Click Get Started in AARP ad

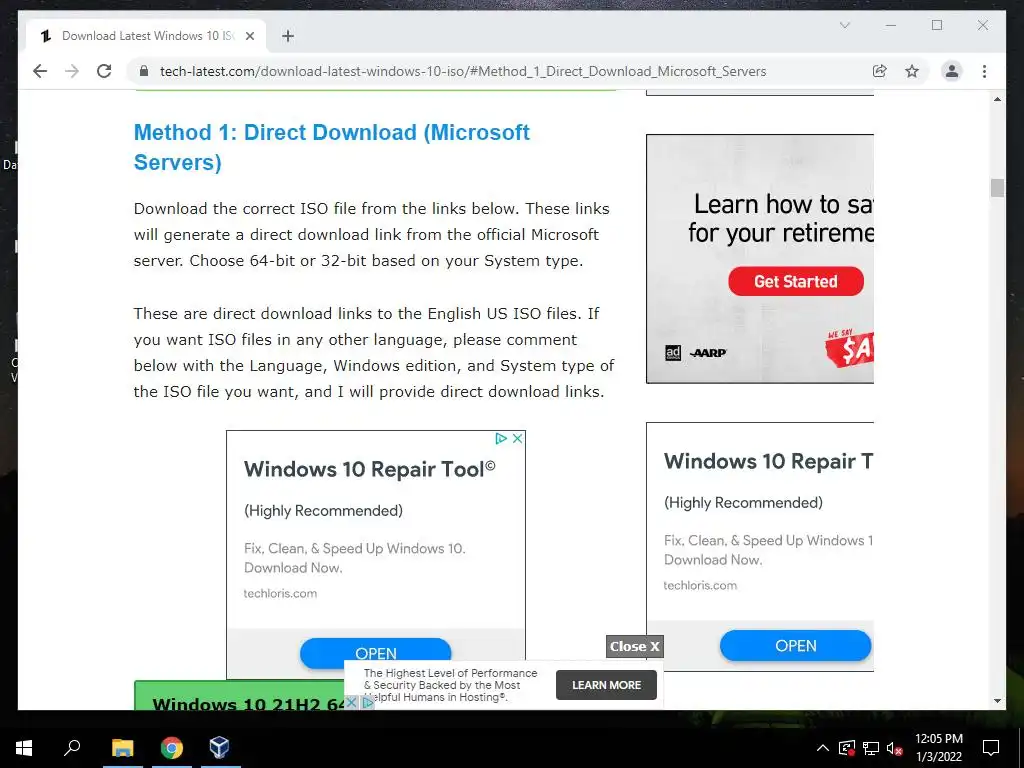(795, 281)
